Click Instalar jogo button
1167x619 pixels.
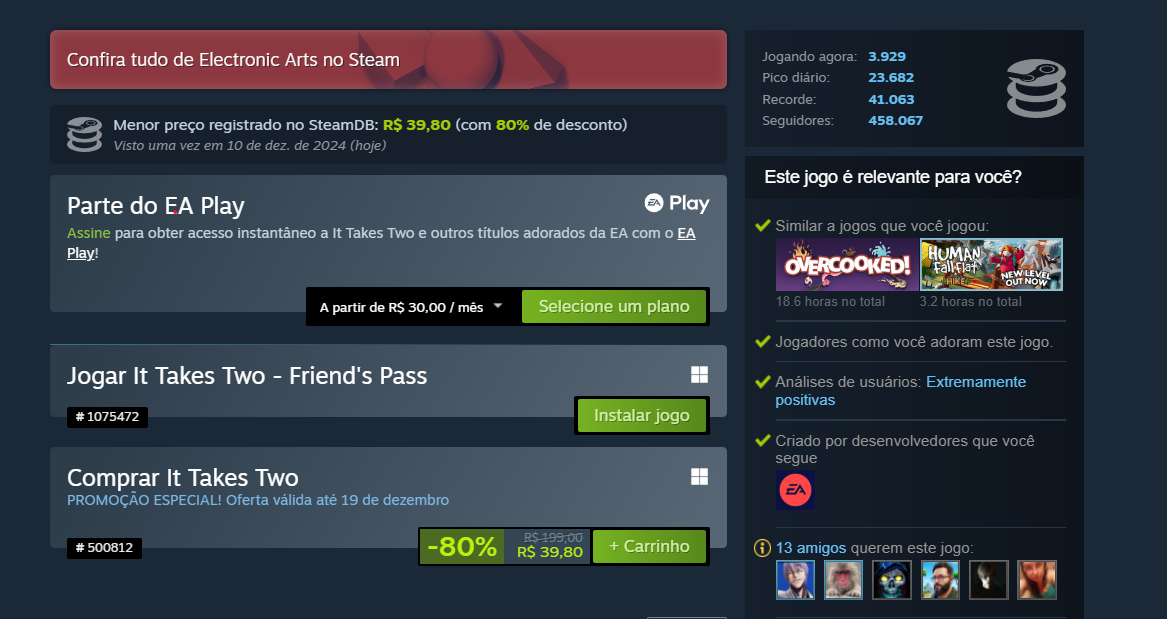click(642, 415)
